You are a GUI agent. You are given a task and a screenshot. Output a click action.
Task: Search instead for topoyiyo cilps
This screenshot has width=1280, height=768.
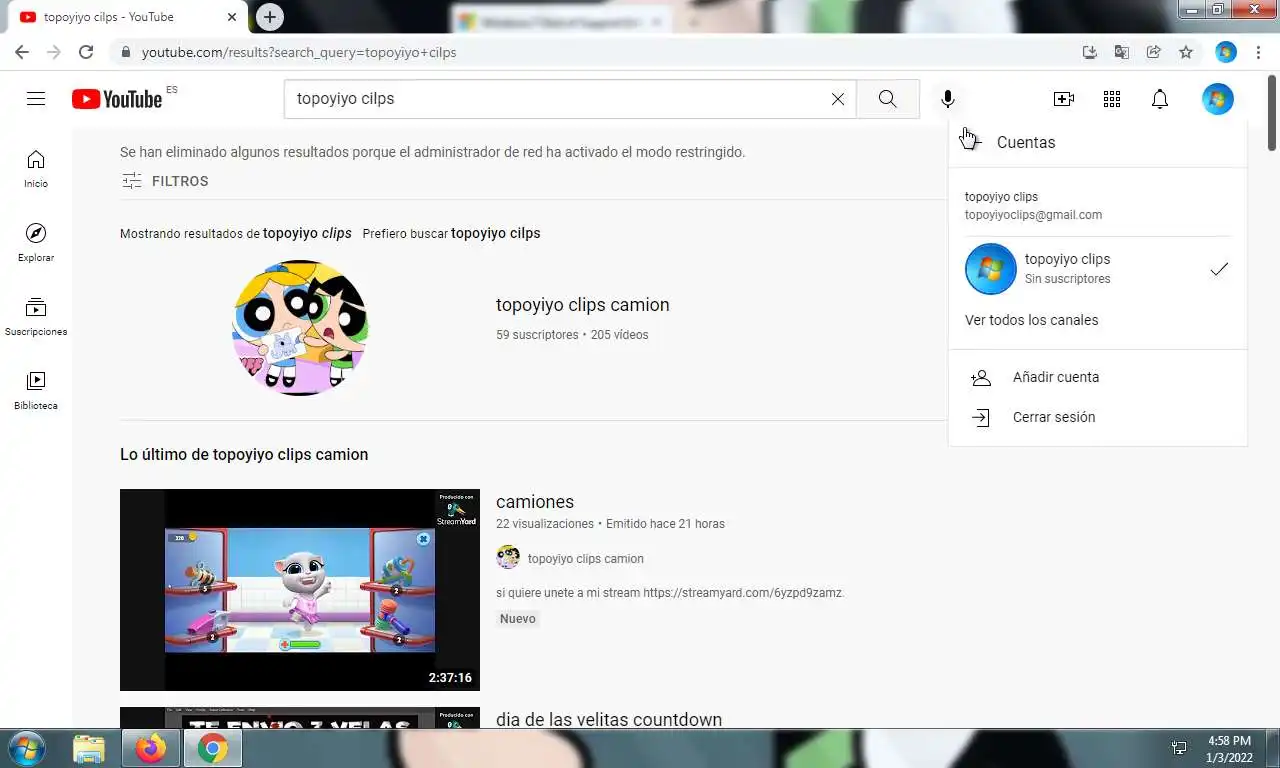495,233
